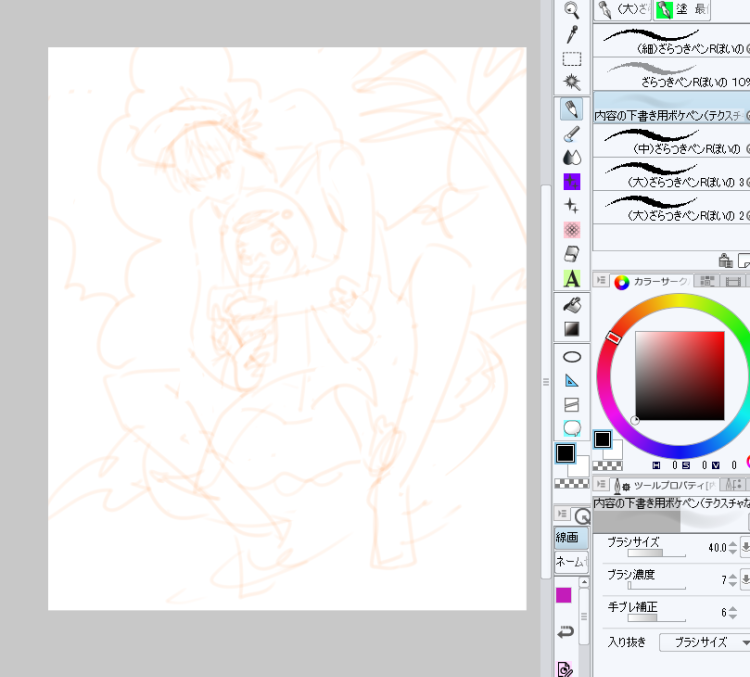Click the lock-bucket icon below the sub tool list

tap(725, 260)
